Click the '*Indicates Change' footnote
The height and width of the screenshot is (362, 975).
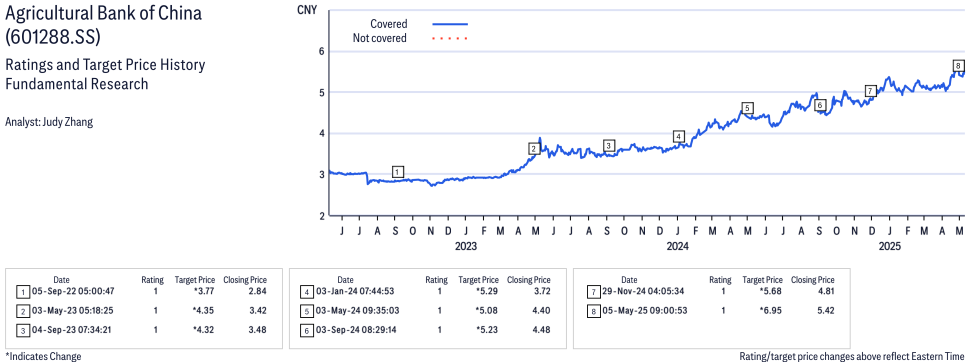pyautogui.click(x=43, y=356)
